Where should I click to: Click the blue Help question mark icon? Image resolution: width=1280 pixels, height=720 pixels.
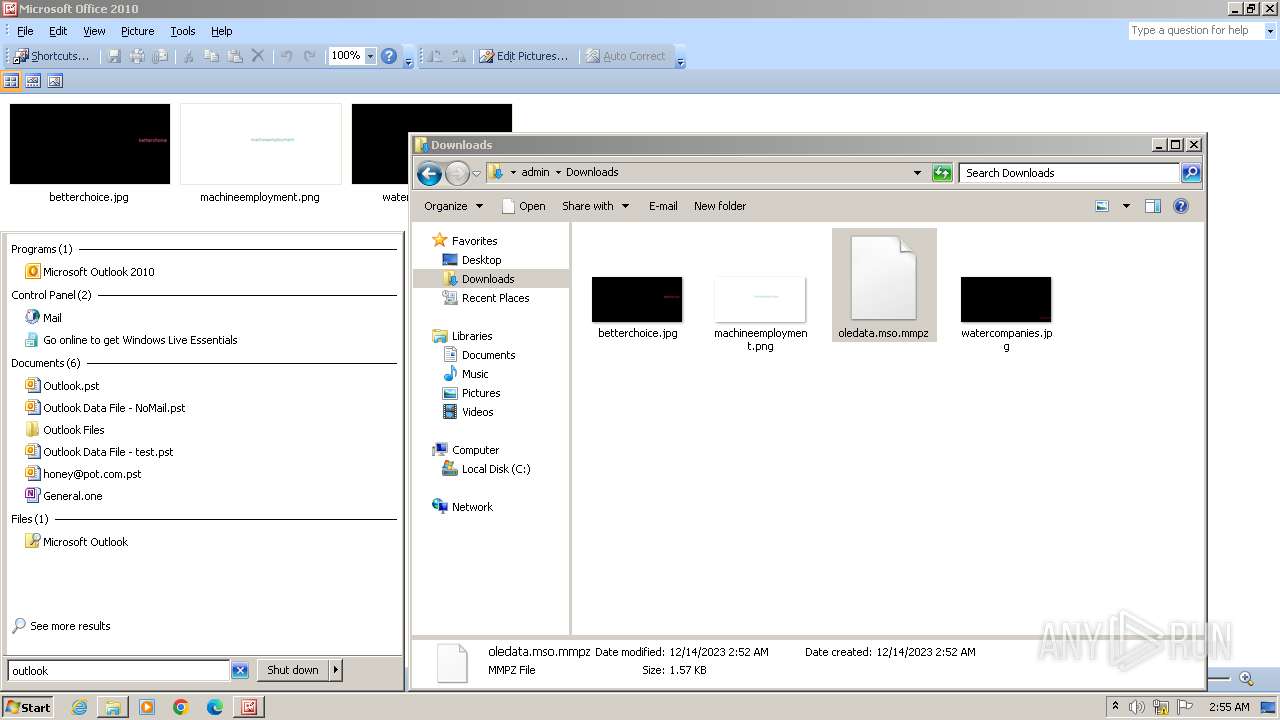click(x=389, y=56)
